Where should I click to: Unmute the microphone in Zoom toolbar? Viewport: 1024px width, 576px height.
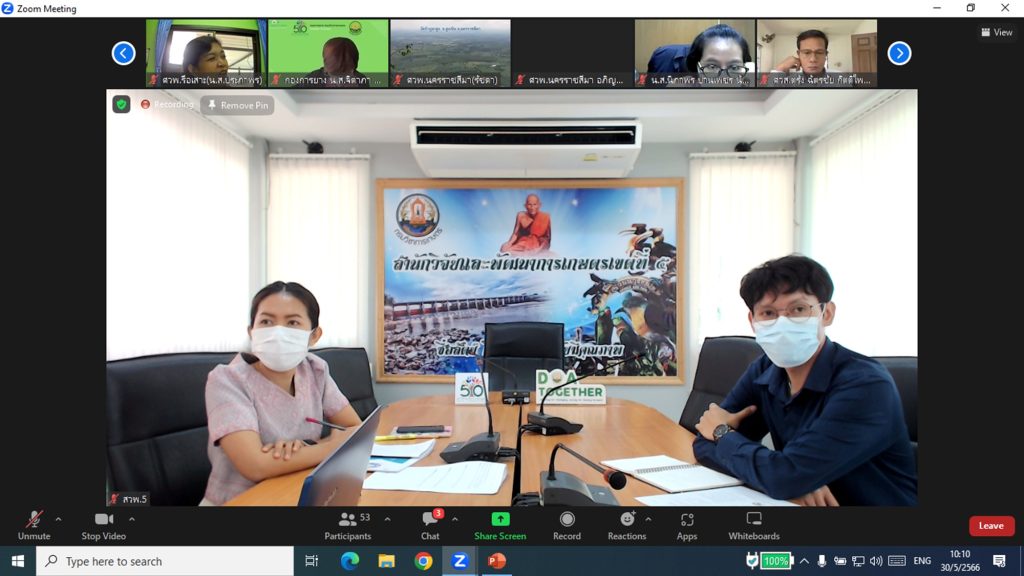(34, 526)
